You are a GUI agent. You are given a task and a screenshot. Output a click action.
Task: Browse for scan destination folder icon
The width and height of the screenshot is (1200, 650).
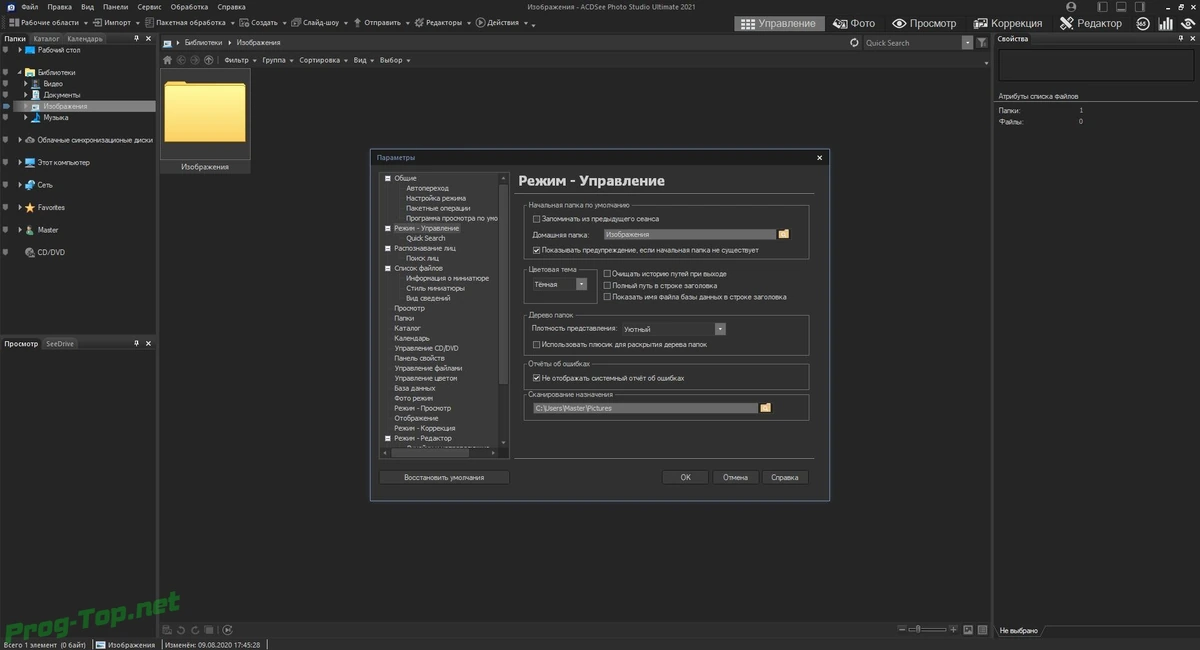click(766, 408)
